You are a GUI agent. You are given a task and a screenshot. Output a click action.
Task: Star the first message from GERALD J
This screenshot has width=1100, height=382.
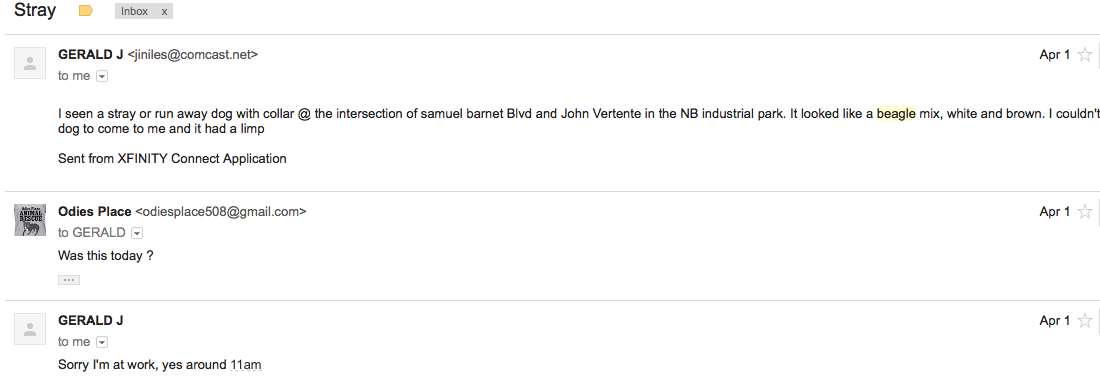(1084, 55)
